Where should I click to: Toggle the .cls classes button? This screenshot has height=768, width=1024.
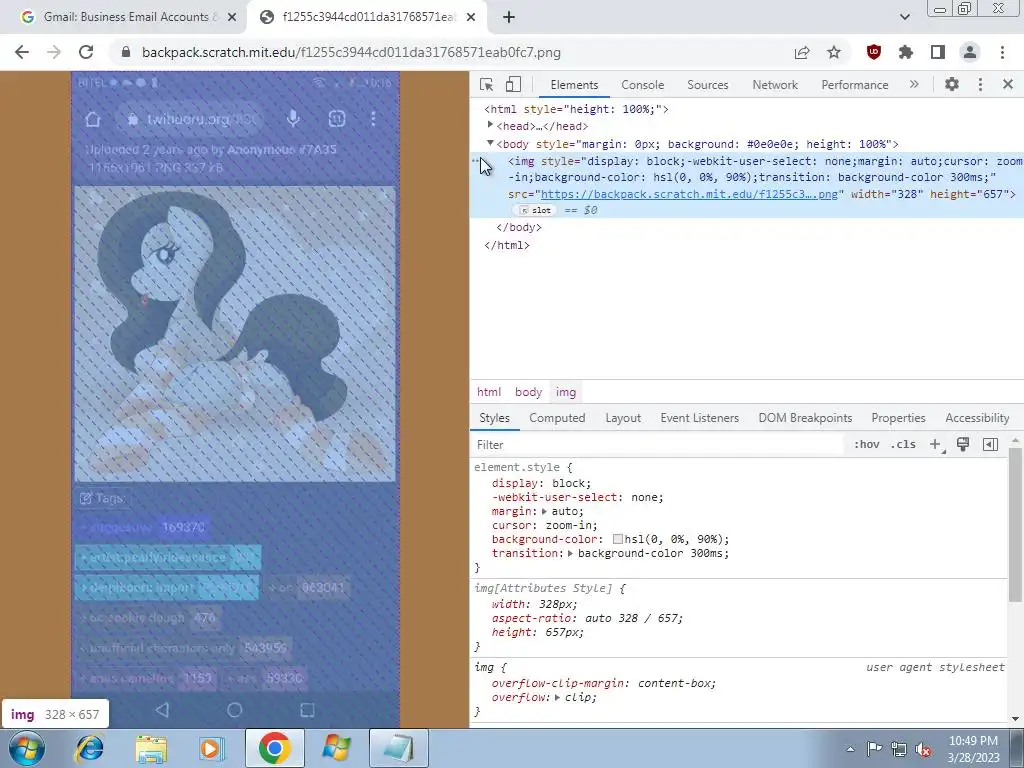(903, 445)
